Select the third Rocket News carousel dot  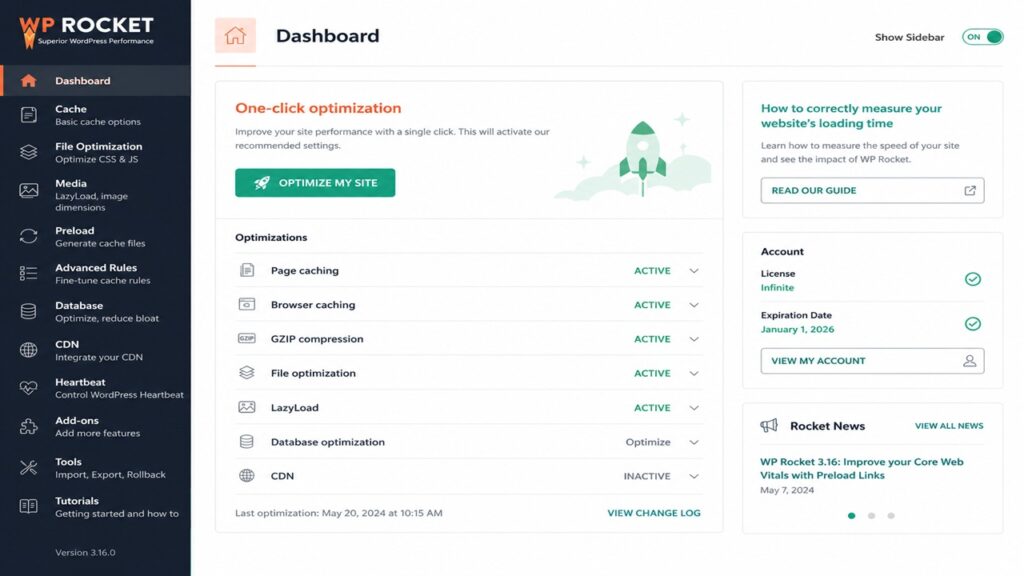(x=891, y=516)
